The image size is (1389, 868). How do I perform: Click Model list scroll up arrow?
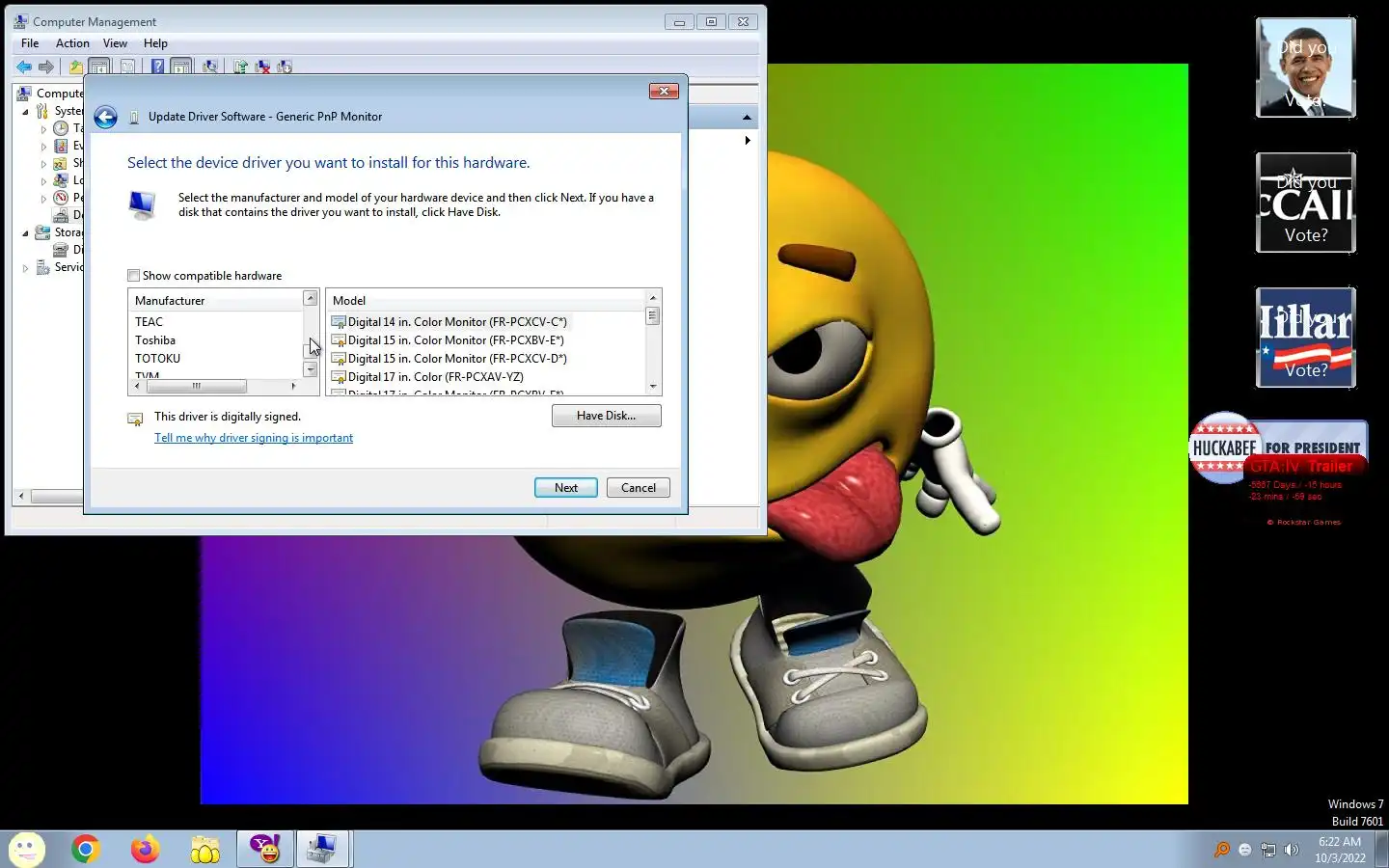coord(653,298)
